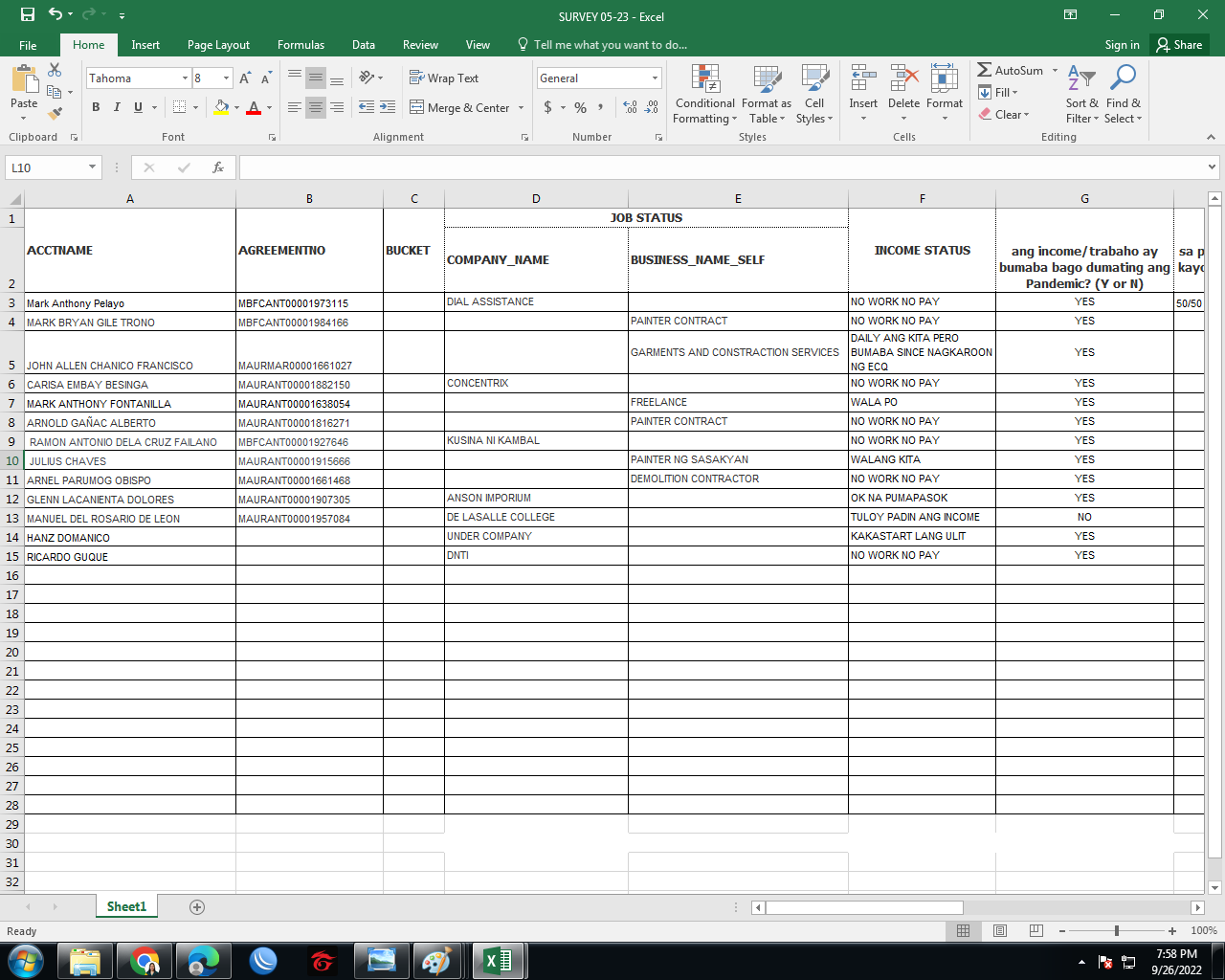Click the Sign in link

click(x=1122, y=45)
